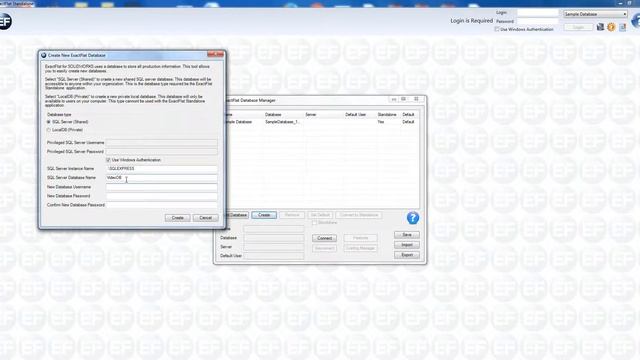The image size is (640, 360).
Task: Click Default User column header
Action: coord(356,115)
